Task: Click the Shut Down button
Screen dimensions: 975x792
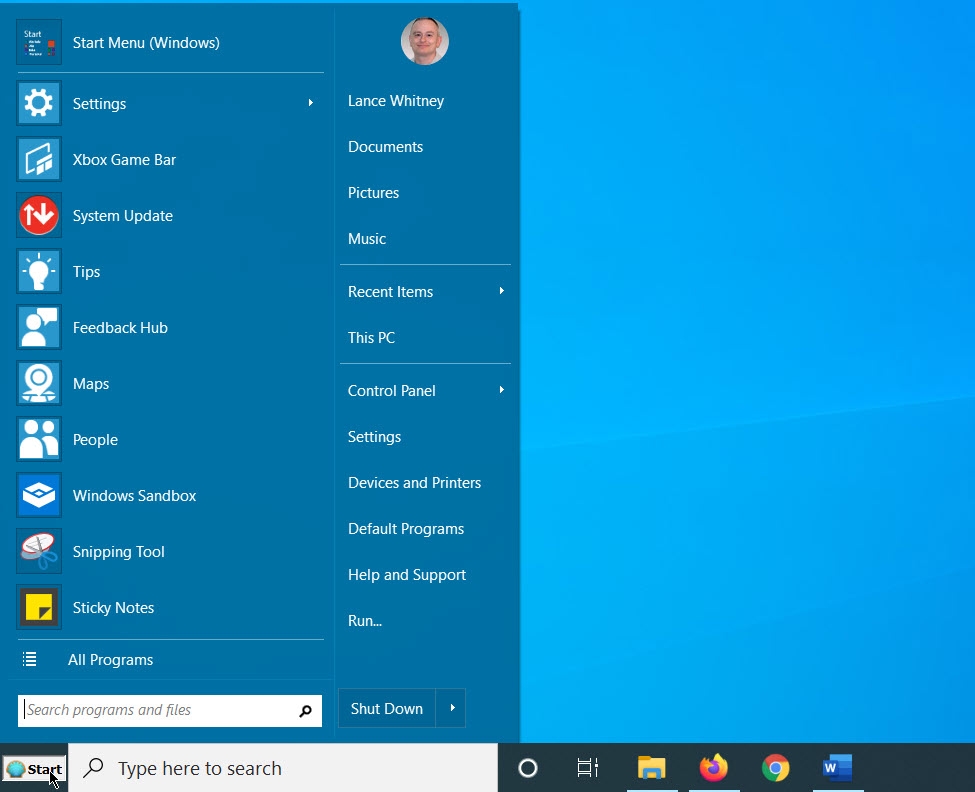Action: point(386,708)
